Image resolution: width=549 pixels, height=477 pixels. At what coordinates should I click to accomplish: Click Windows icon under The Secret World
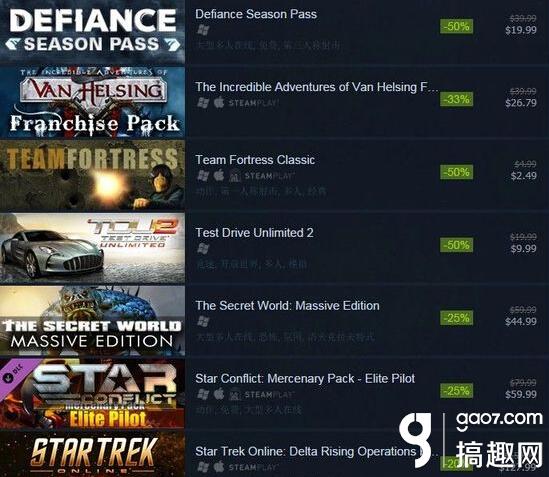203,322
